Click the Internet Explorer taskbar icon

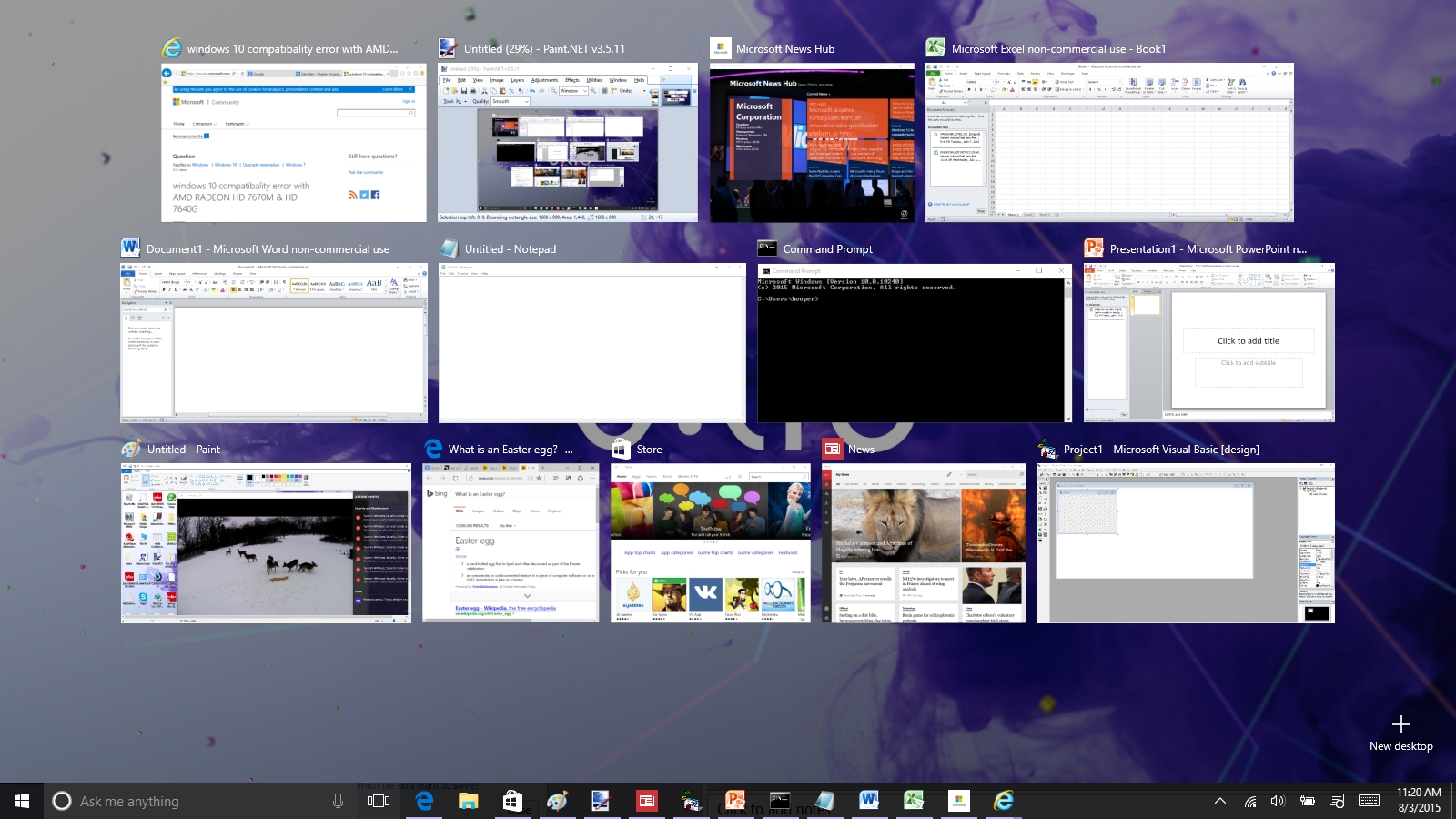tap(1004, 801)
